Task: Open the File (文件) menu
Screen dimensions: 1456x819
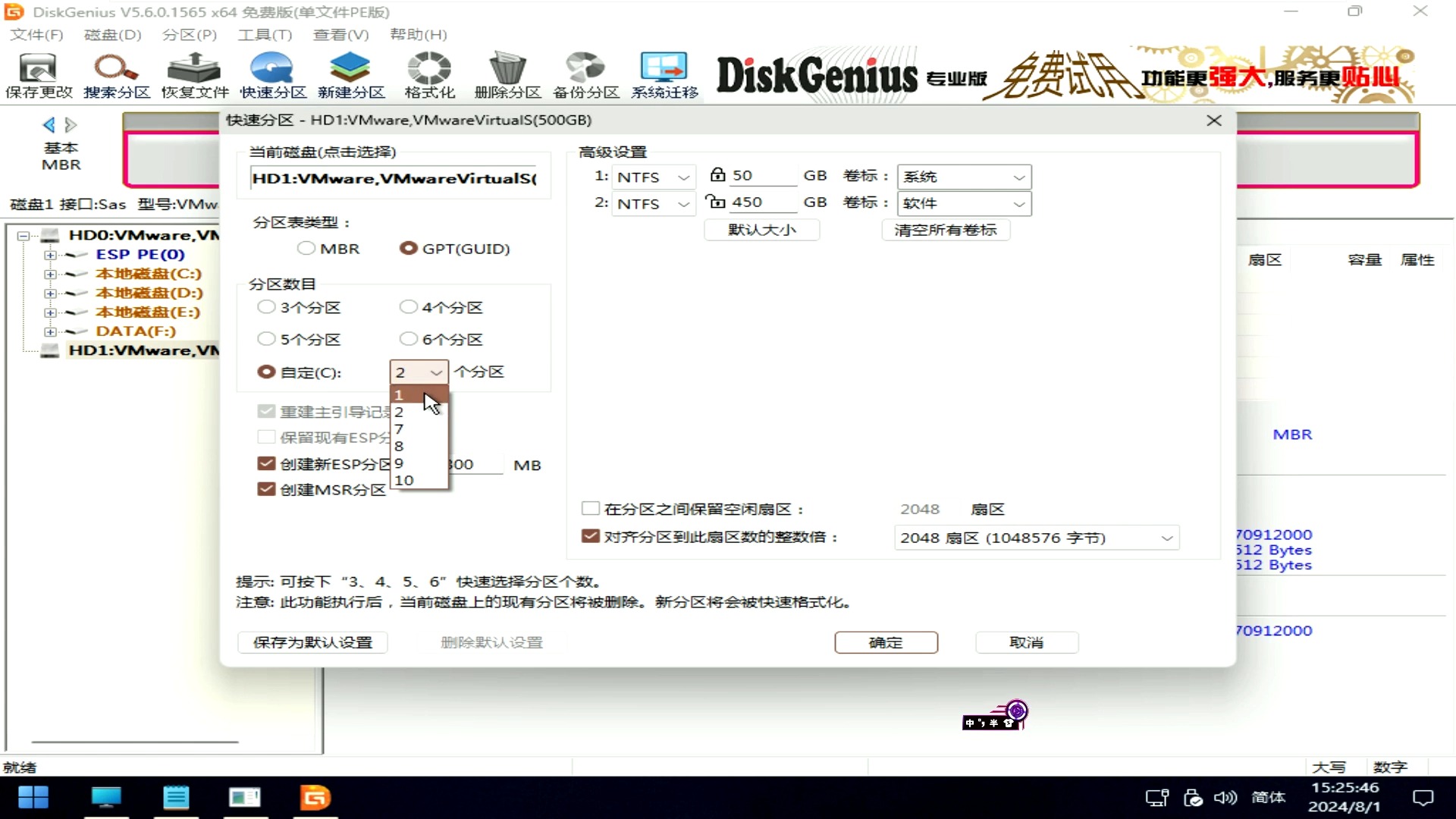Action: coord(36,35)
